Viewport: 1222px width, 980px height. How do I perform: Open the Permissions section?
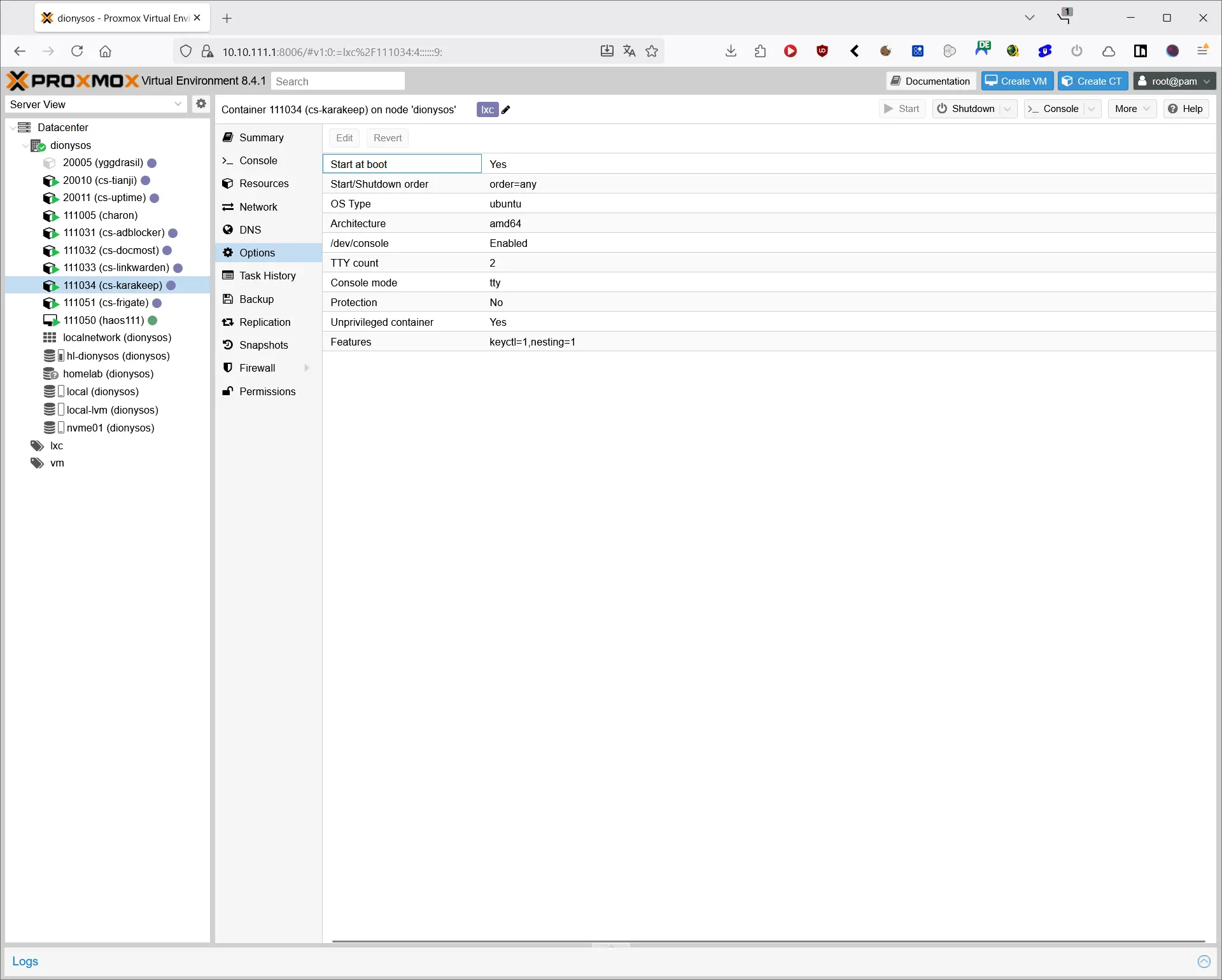(x=267, y=391)
